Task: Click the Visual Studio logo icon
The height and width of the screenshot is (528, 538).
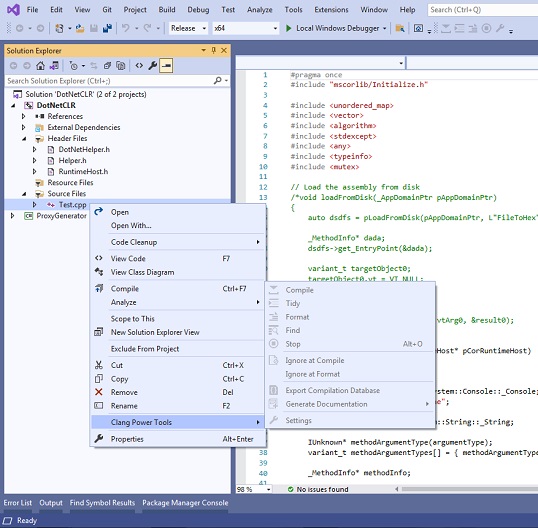Action: [13, 10]
